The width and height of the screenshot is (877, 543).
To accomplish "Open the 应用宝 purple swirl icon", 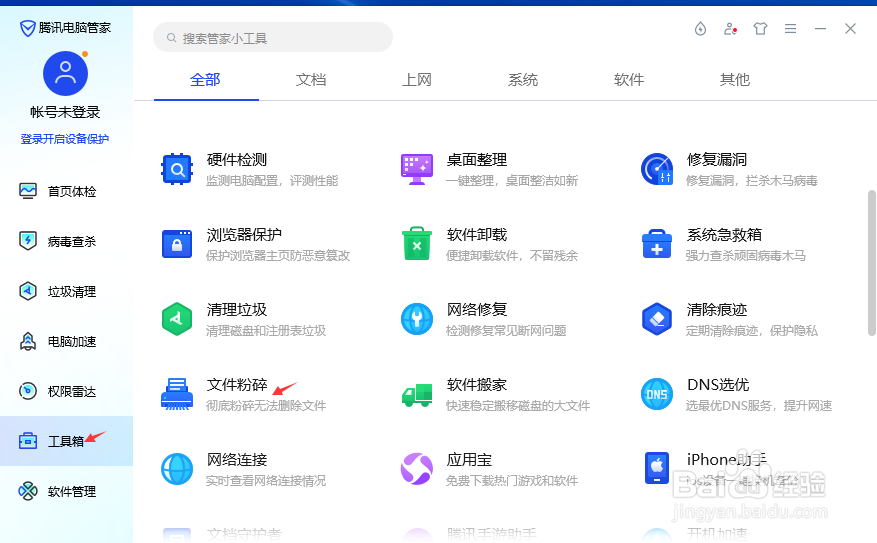I will pyautogui.click(x=417, y=469).
